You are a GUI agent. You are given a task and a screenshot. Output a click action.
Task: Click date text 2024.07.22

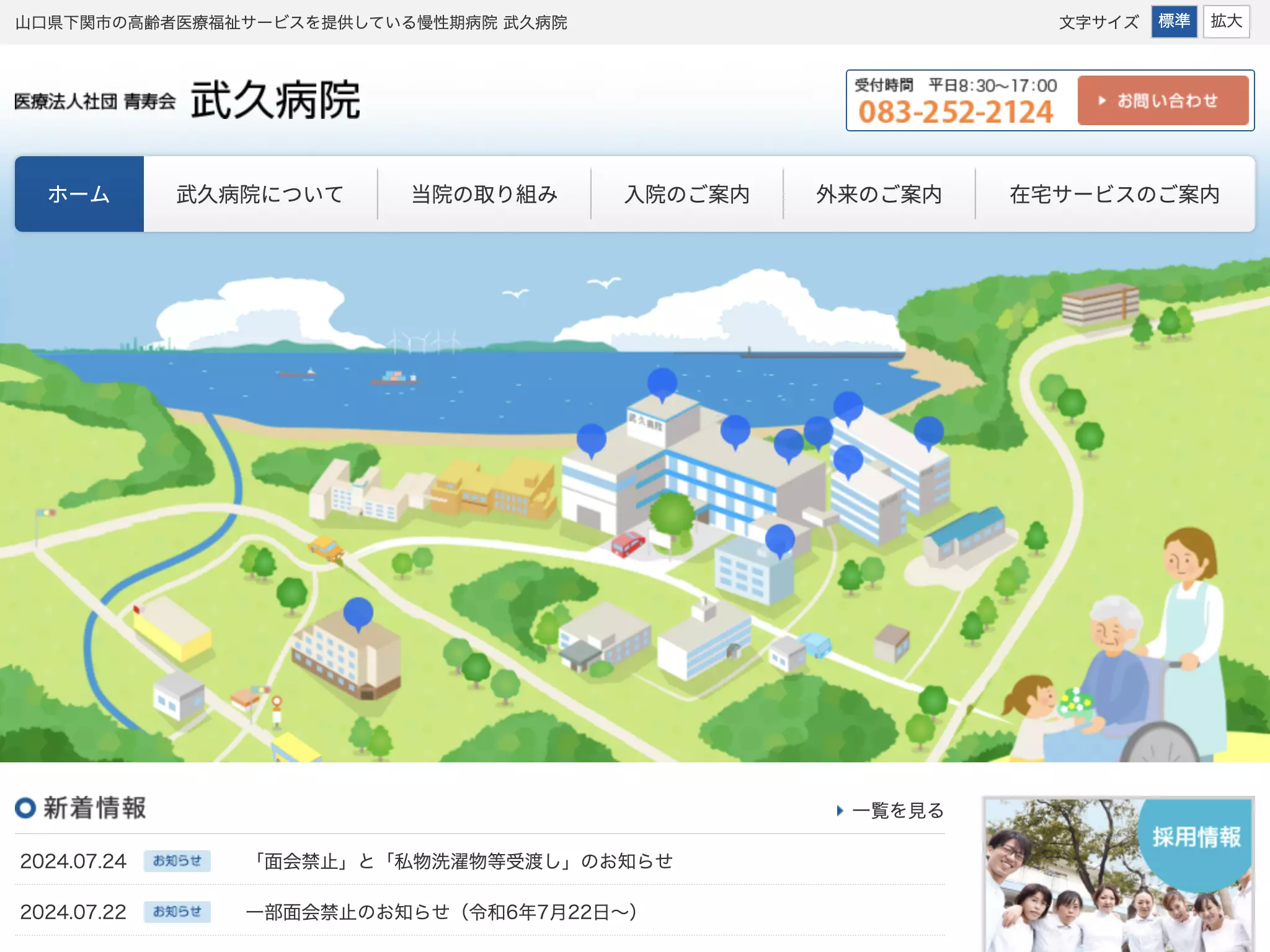point(73,912)
